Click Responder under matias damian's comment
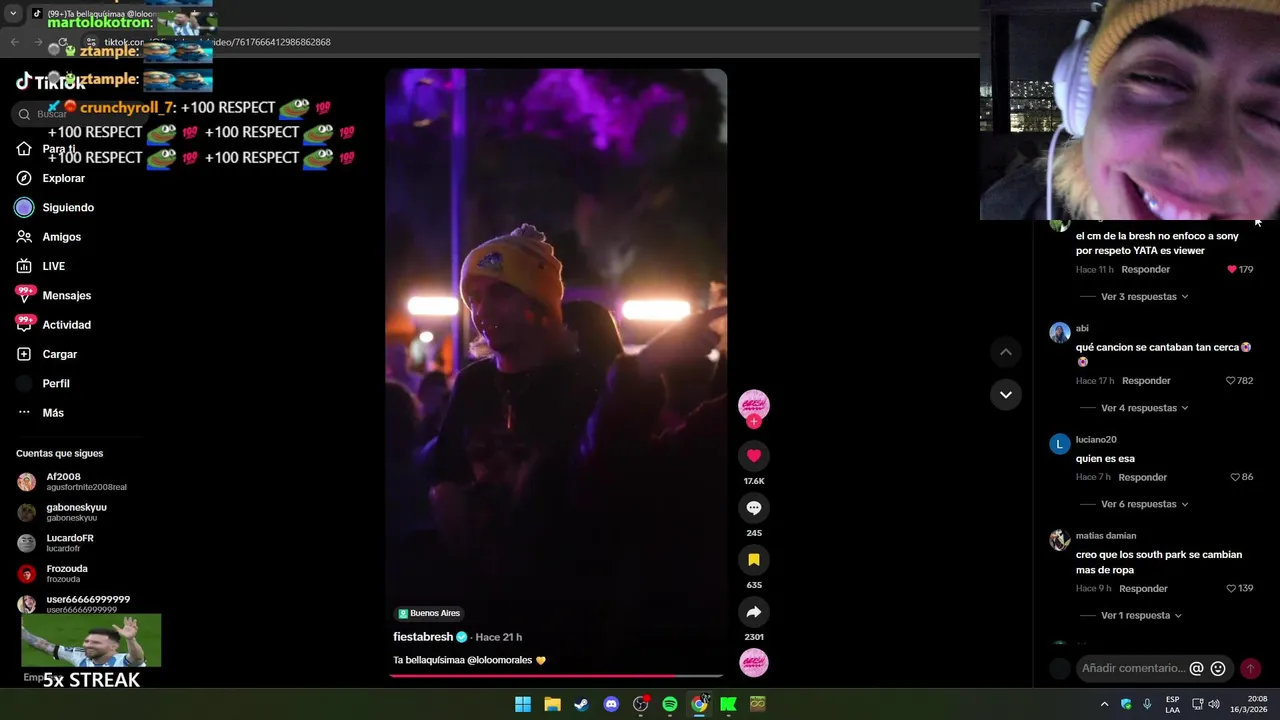The image size is (1280, 720). click(1143, 589)
